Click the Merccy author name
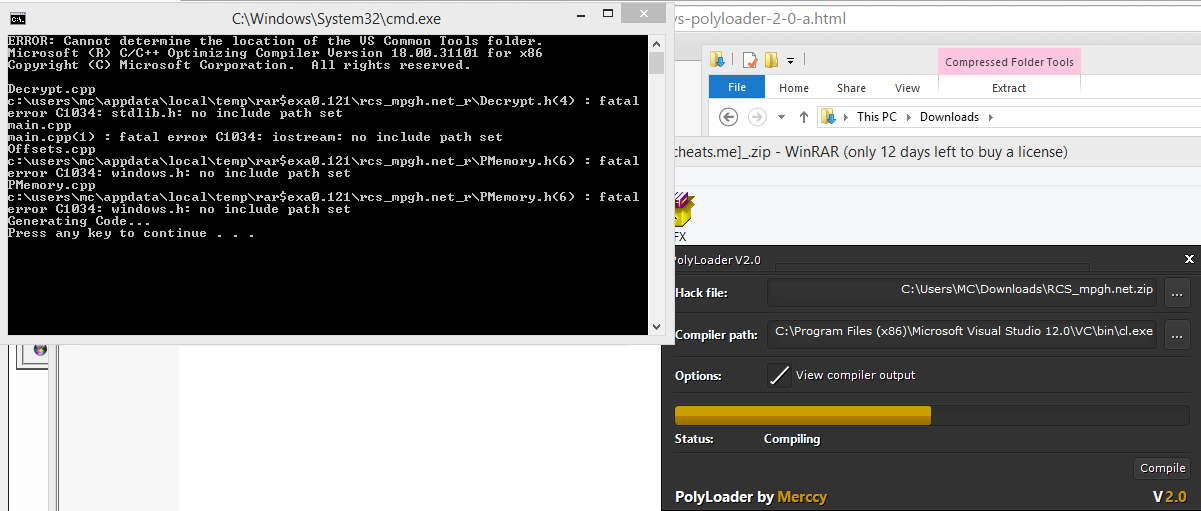1201x511 pixels. click(x=802, y=497)
